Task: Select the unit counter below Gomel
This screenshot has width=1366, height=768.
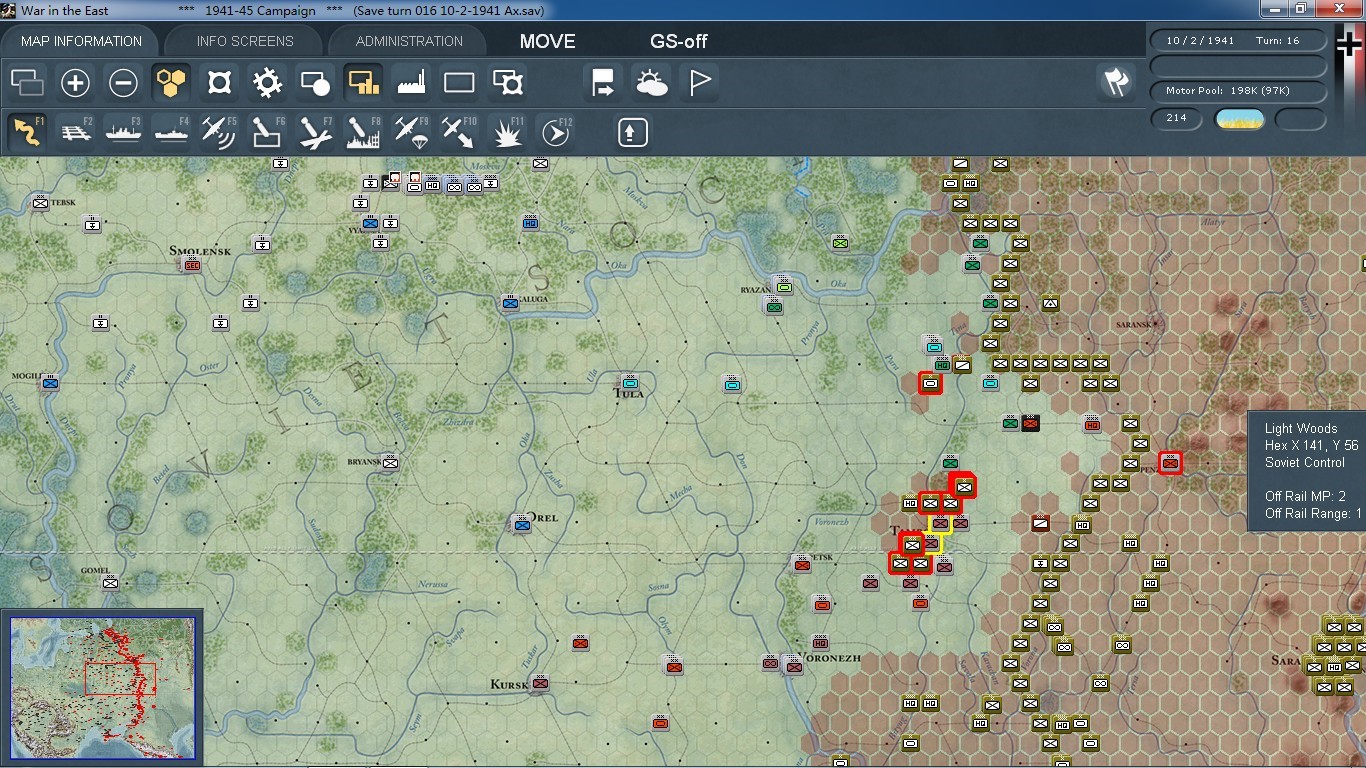Action: click(x=110, y=582)
